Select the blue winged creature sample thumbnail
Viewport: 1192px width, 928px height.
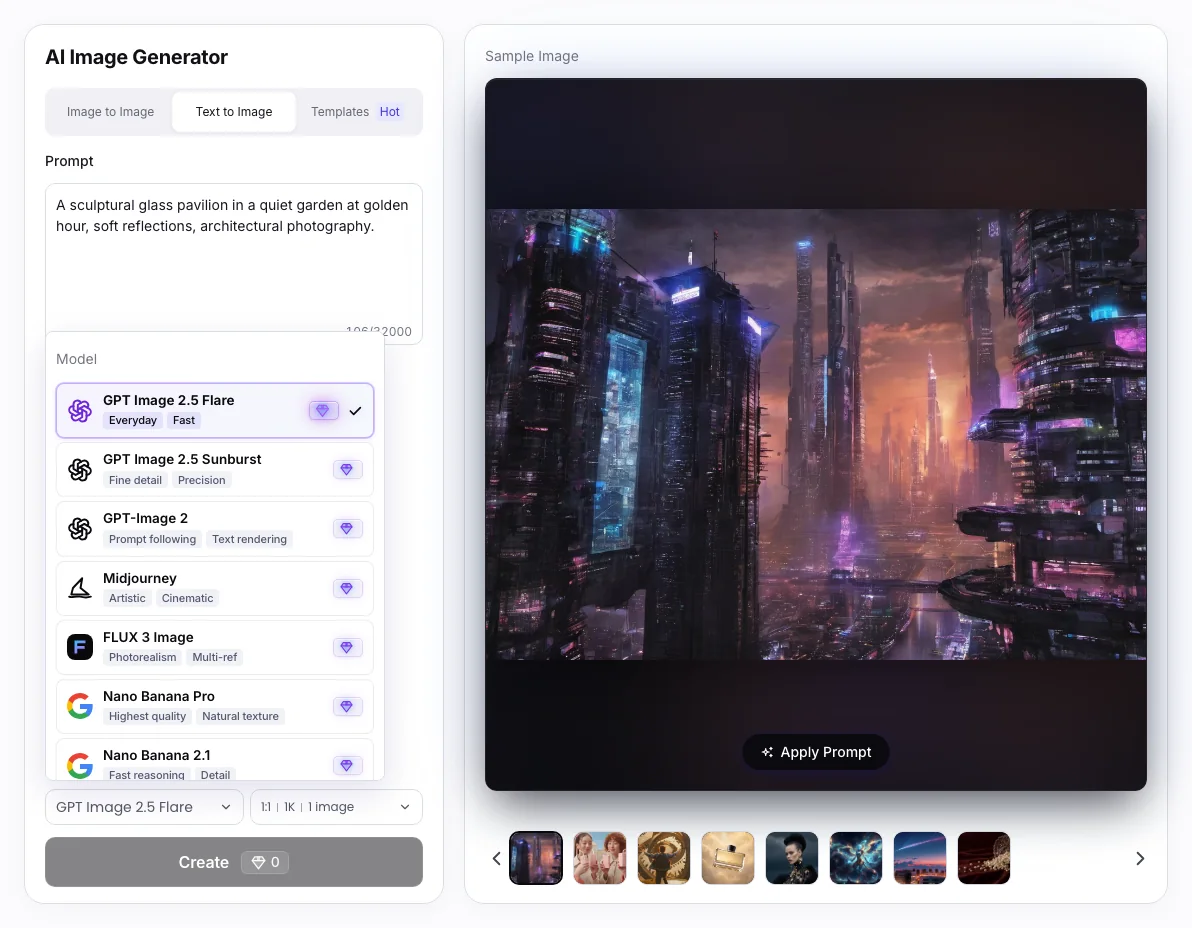[856, 858]
